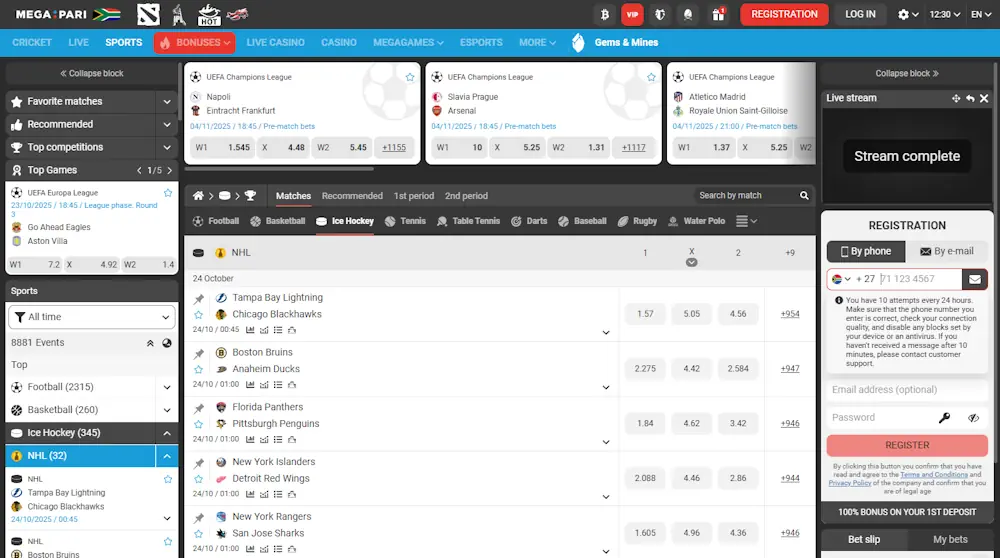1000x558 pixels.
Task: Click the search magnifier icon
Action: coord(804,196)
